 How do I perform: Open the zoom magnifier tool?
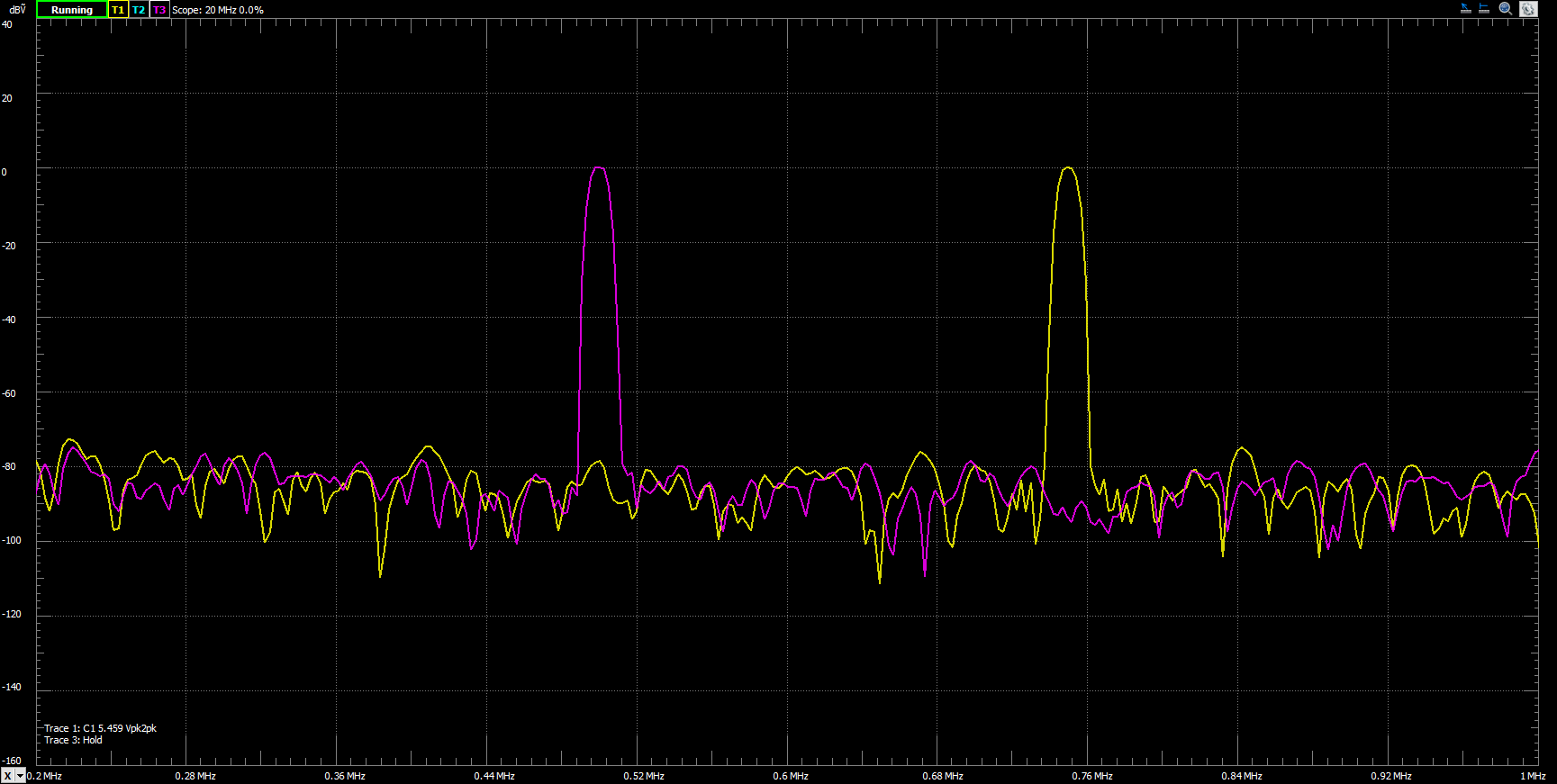(x=1505, y=9)
